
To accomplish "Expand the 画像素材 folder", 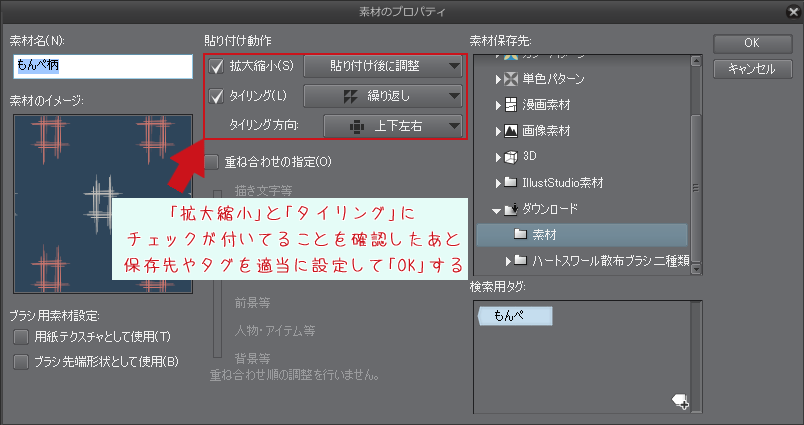I will point(498,131).
